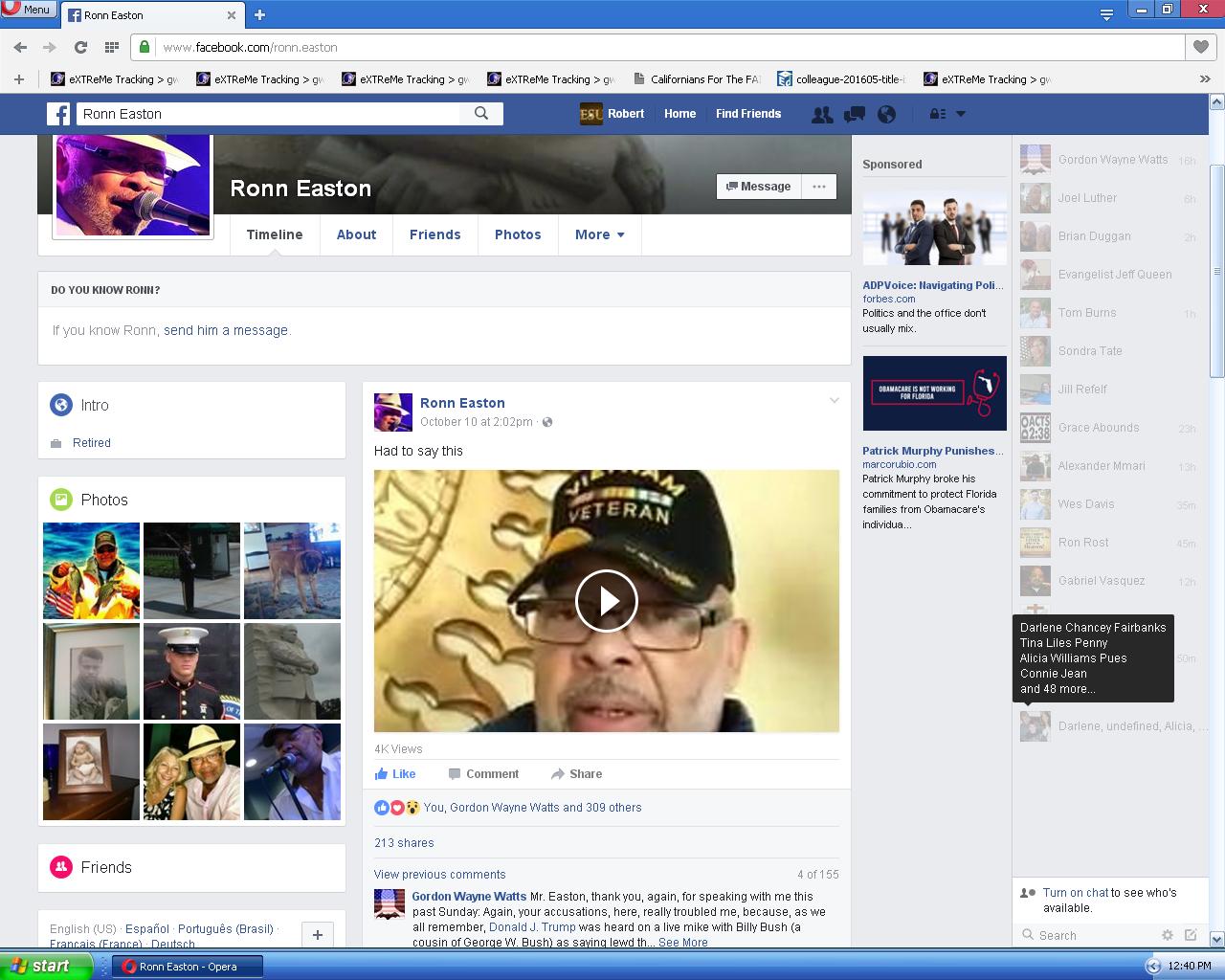Viewport: 1225px width, 980px height.
Task: Play the Vietnam veteran video
Action: 606,601
